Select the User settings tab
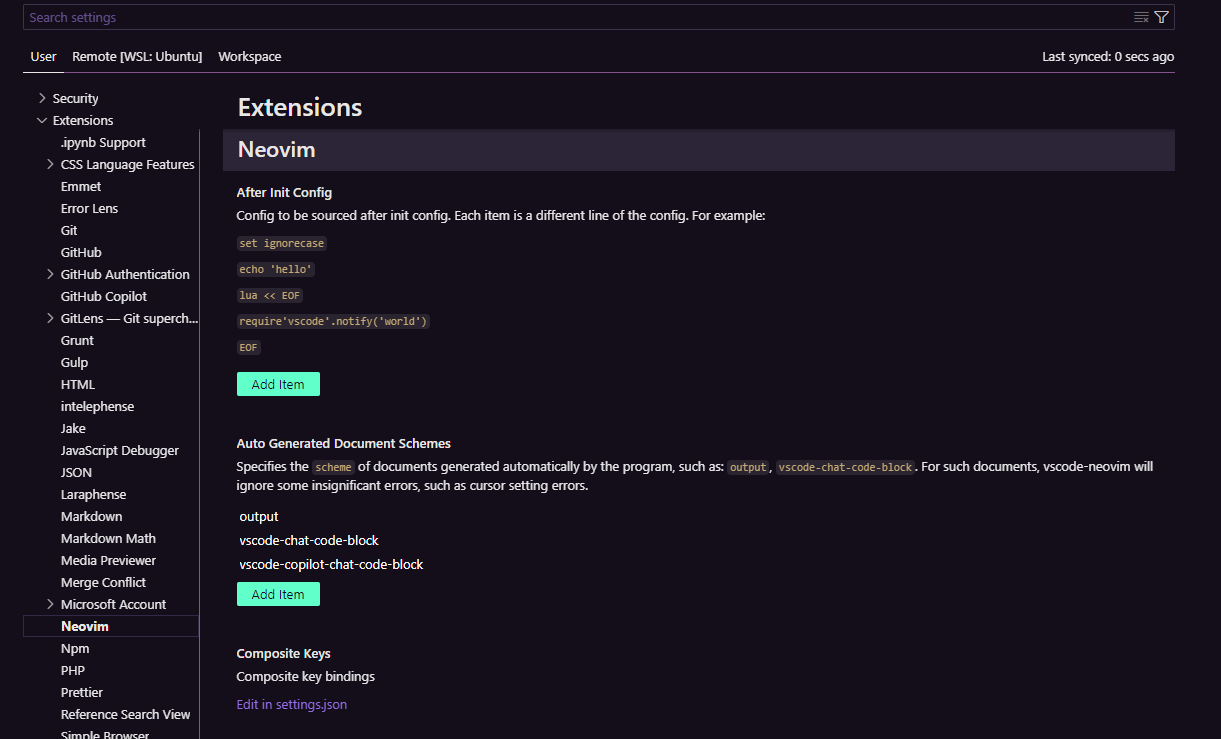The image size is (1221, 739). [43, 57]
